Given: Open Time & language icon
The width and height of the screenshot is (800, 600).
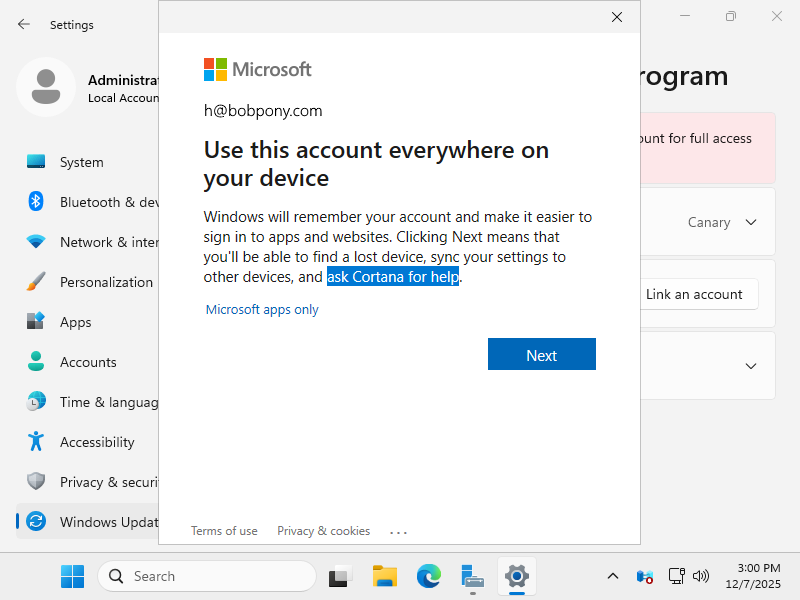Looking at the screenshot, I should click(x=36, y=402).
